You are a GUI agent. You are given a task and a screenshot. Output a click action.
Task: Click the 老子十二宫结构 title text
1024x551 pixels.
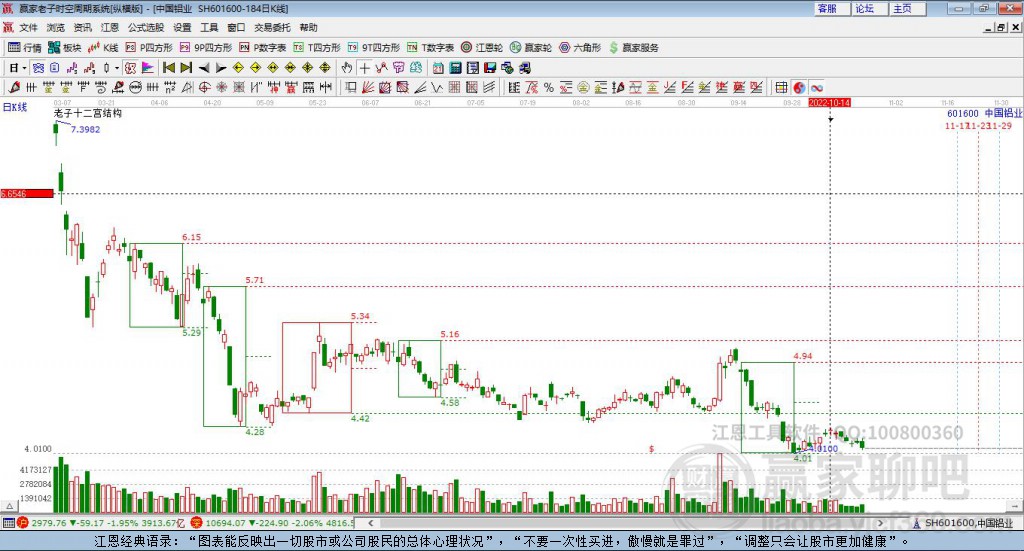pyautogui.click(x=88, y=113)
